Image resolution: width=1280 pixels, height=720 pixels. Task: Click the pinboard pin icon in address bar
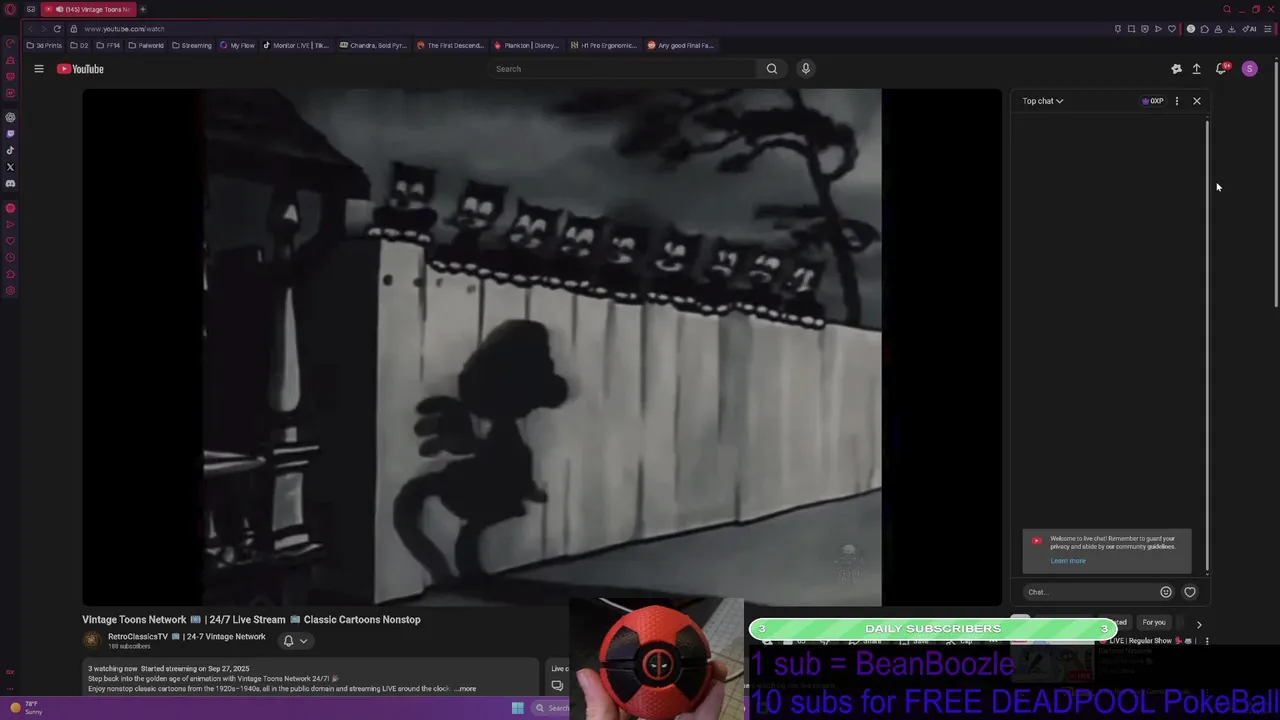(1118, 29)
